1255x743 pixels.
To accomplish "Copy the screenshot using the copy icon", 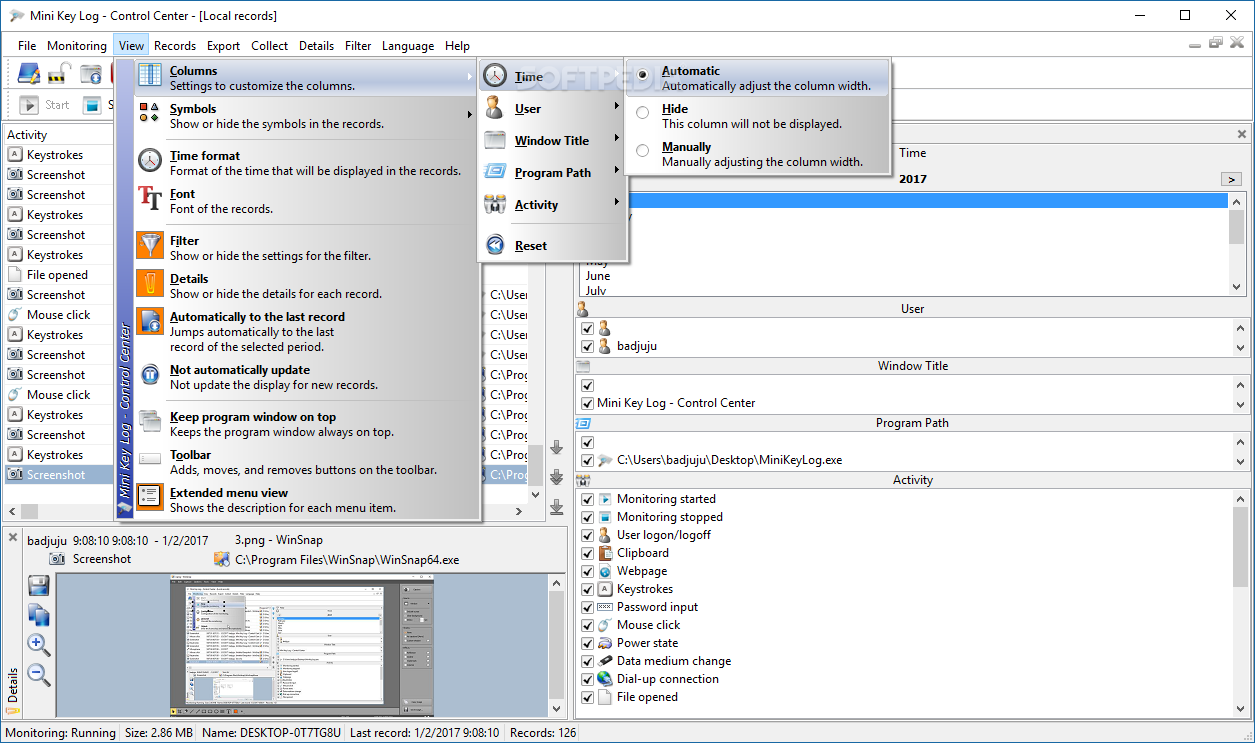I will (38, 614).
